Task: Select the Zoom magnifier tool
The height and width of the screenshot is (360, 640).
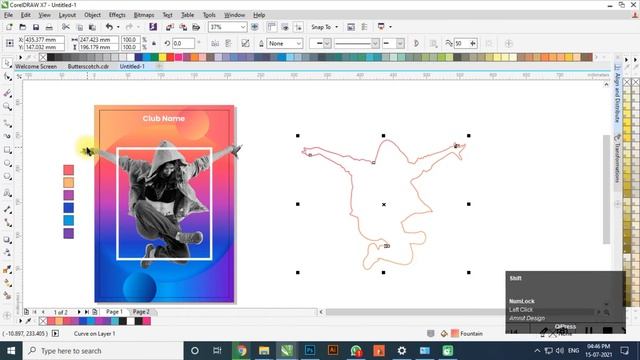Action: [7, 107]
